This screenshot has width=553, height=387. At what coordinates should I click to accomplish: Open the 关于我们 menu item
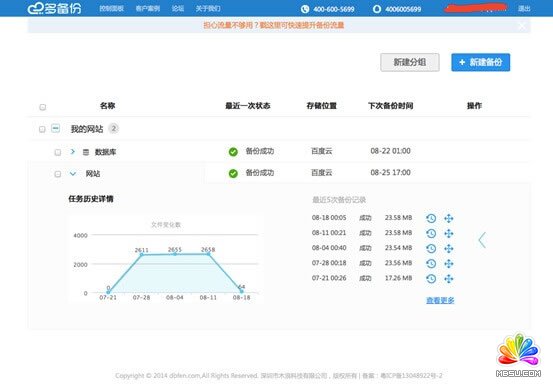point(208,8)
